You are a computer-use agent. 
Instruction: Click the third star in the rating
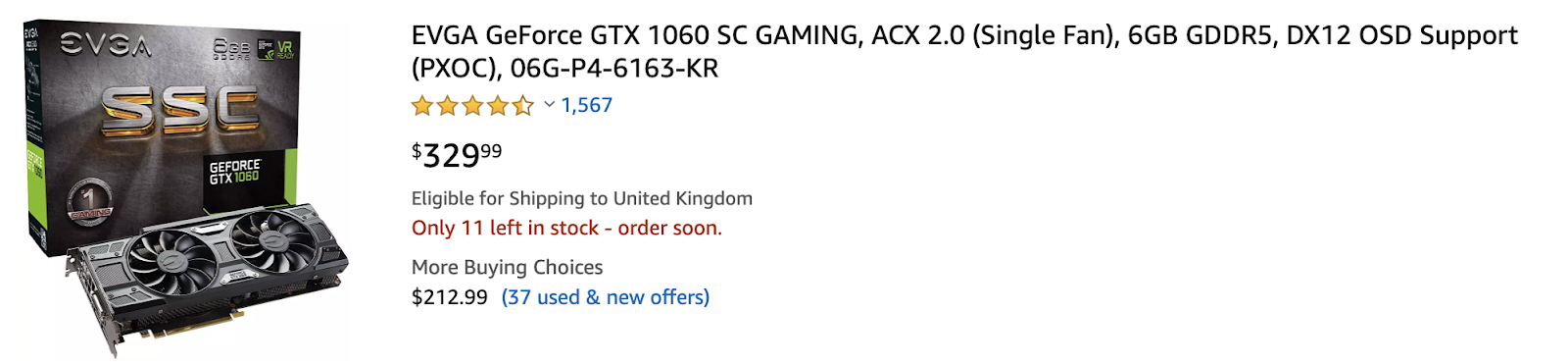coord(473,105)
